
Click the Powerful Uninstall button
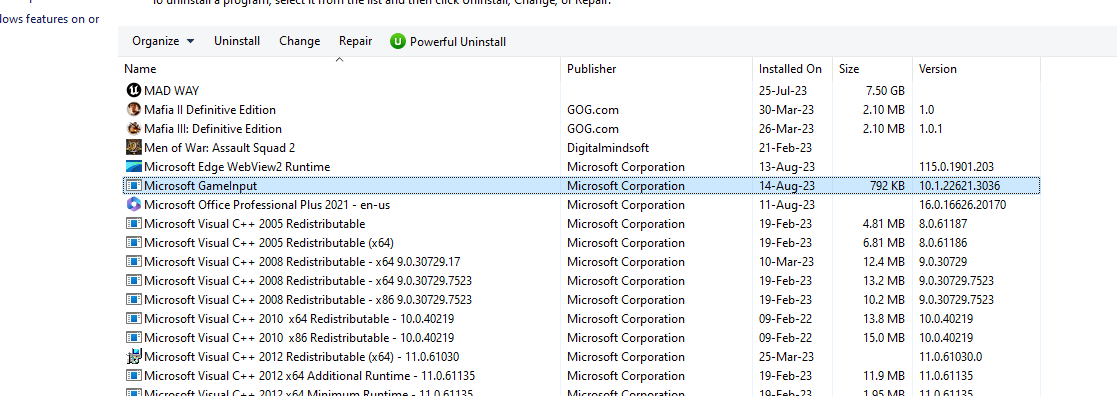pyautogui.click(x=448, y=41)
